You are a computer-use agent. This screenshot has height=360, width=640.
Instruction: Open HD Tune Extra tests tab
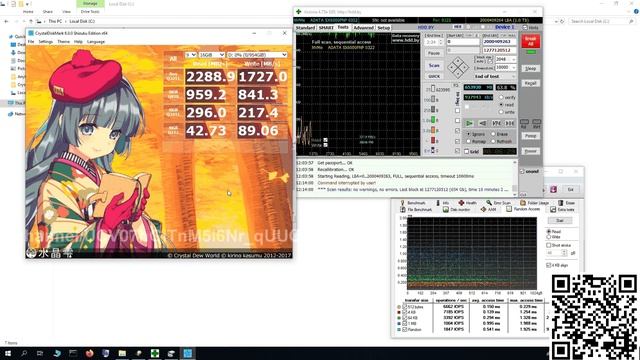tap(562, 209)
